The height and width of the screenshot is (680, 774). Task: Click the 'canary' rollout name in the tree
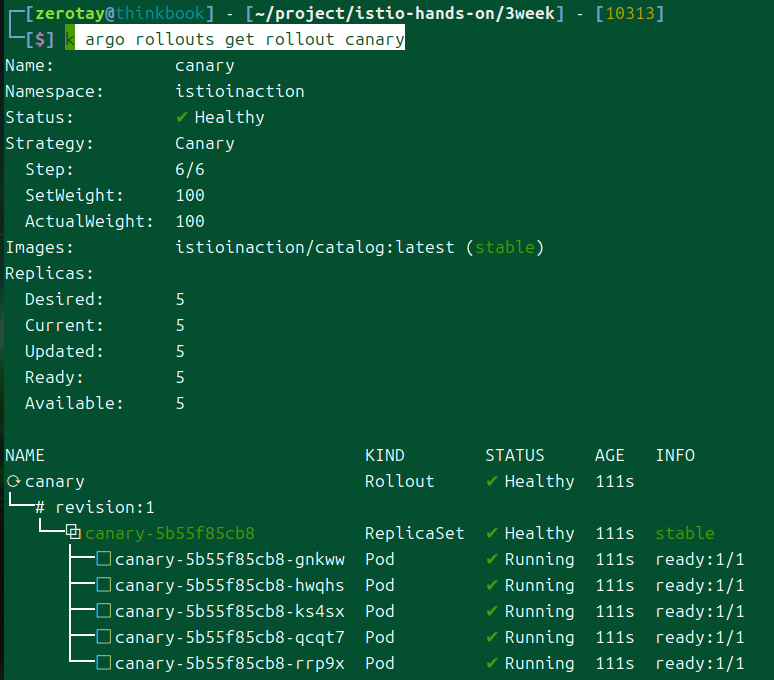[x=55, y=482]
